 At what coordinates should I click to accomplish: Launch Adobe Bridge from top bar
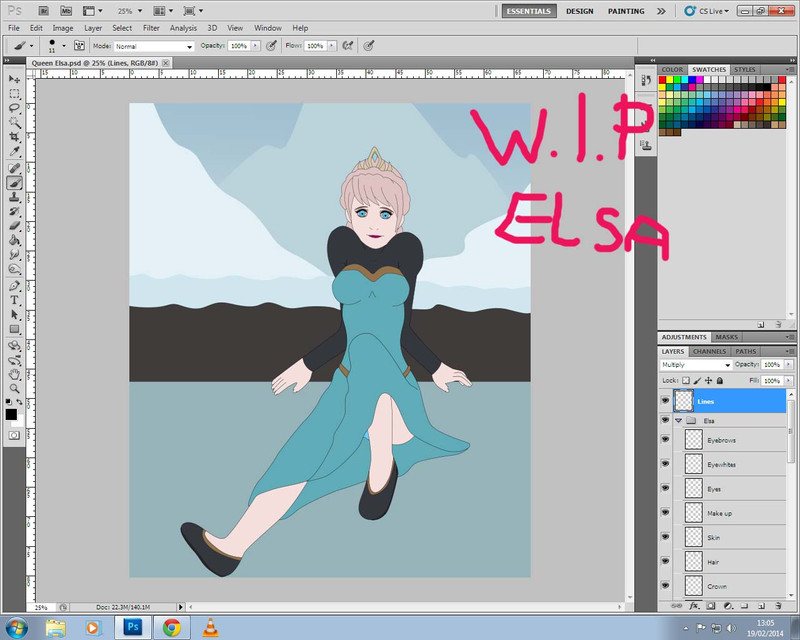(44, 11)
